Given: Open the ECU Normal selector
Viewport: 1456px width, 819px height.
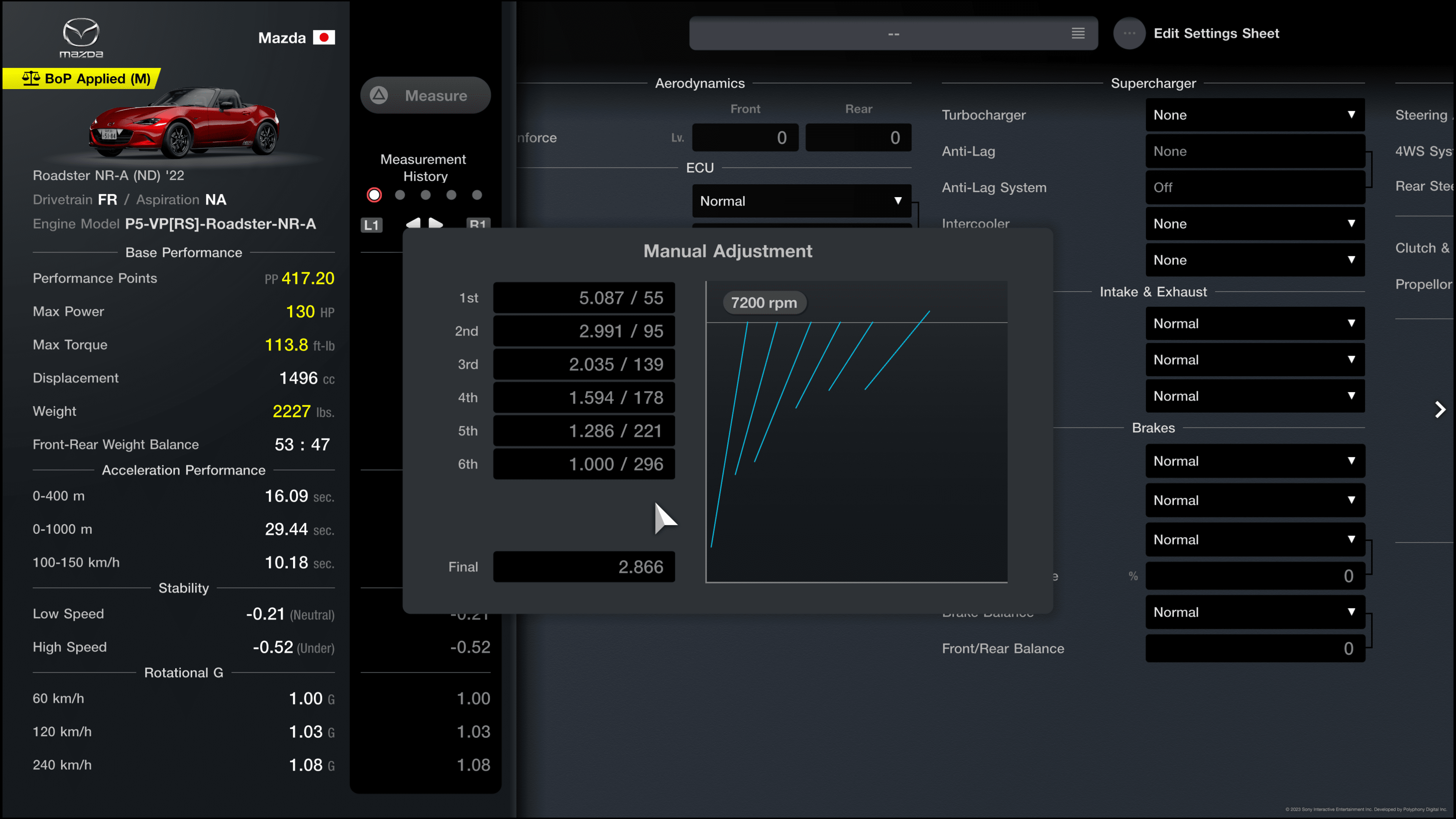Looking at the screenshot, I should coord(800,201).
